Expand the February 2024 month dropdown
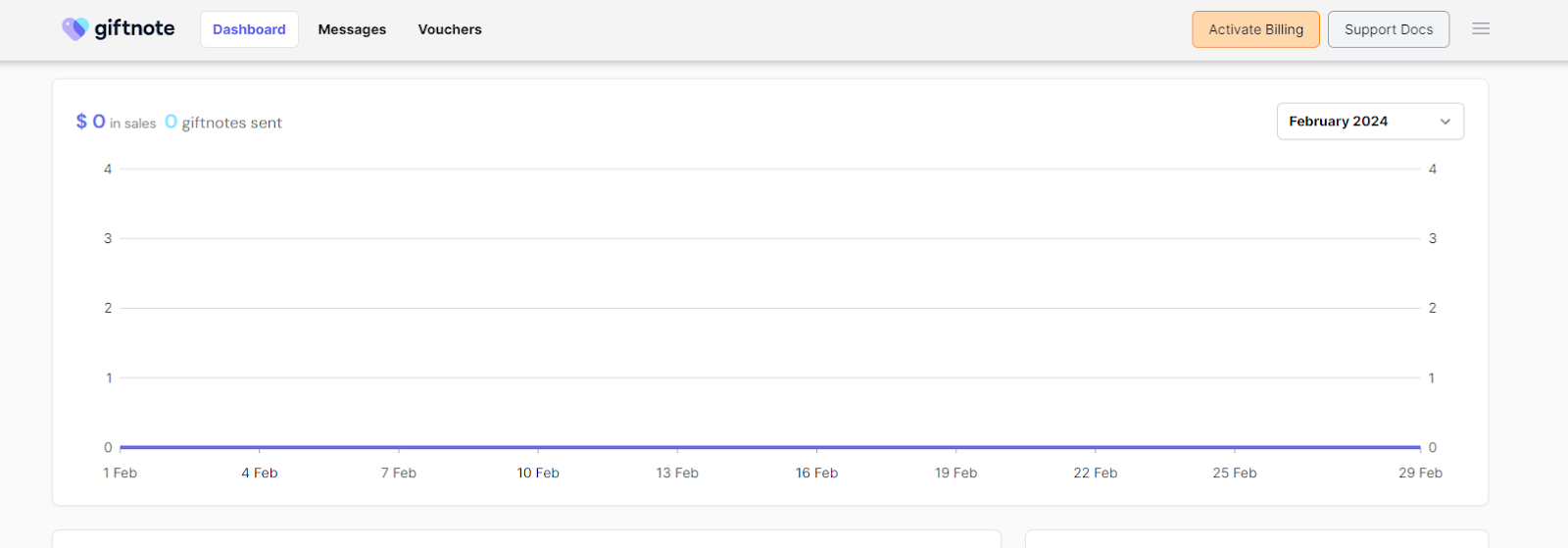Screen dimensions: 1568x548 point(1369,122)
